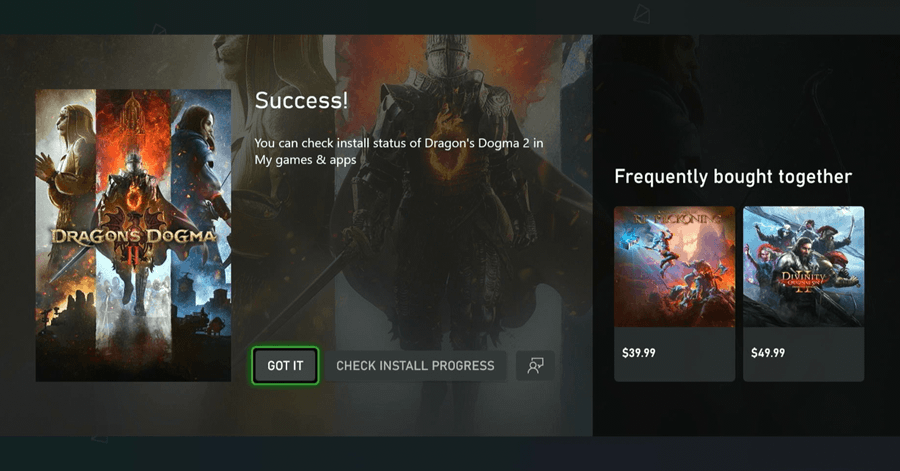The width and height of the screenshot is (900, 471).
Task: Click the Re-Reckoning title on the thumbnail
Action: click(x=677, y=219)
